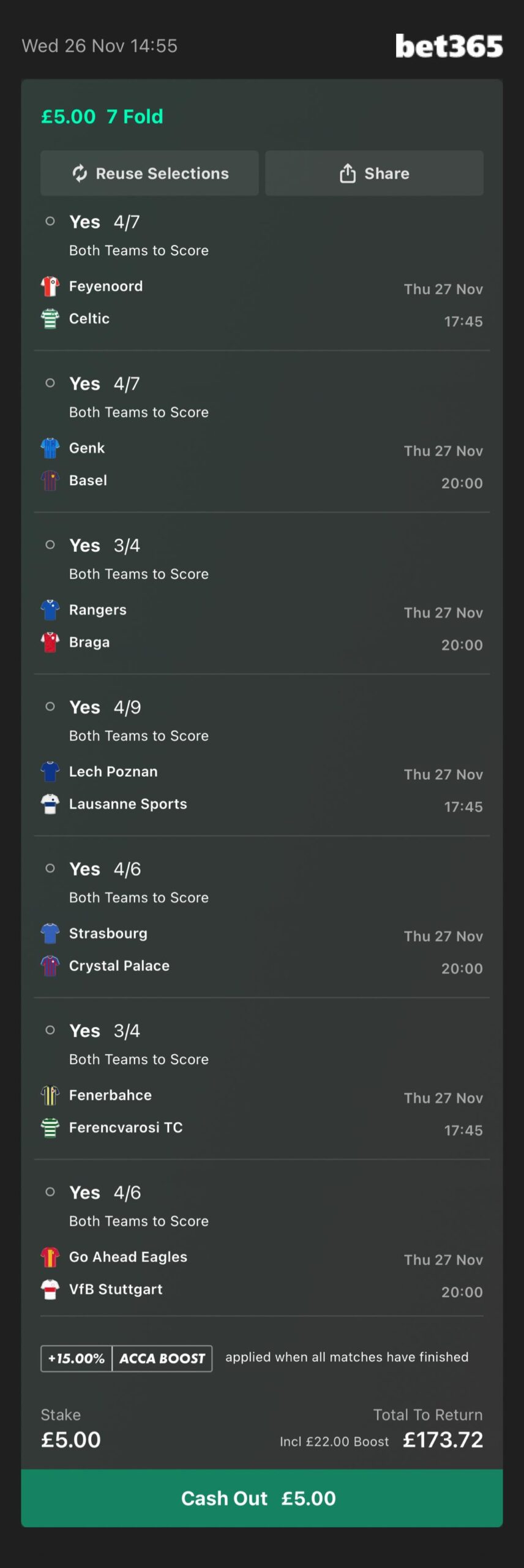Image resolution: width=524 pixels, height=1568 pixels.
Task: Click the bet365 logo
Action: point(449,46)
